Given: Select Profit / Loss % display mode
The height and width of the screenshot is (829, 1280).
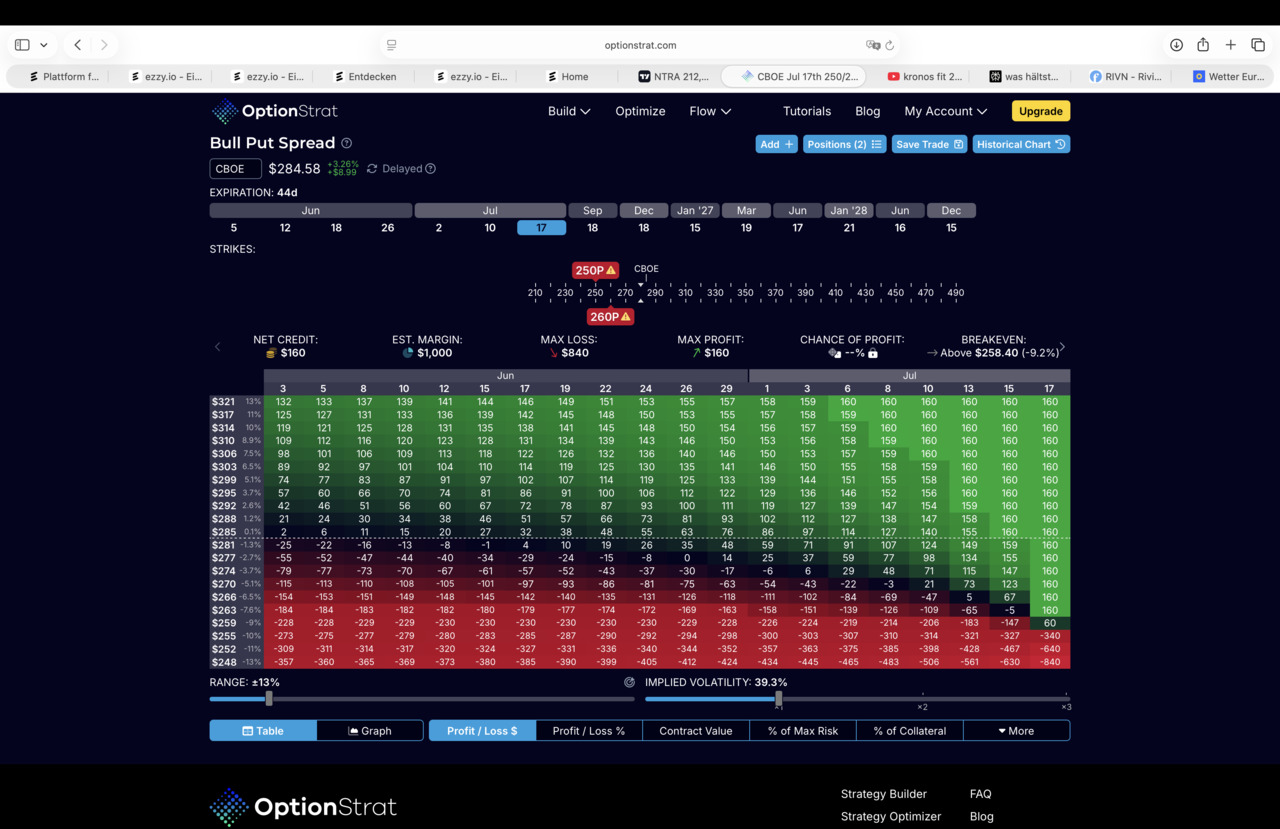Looking at the screenshot, I should [x=589, y=731].
